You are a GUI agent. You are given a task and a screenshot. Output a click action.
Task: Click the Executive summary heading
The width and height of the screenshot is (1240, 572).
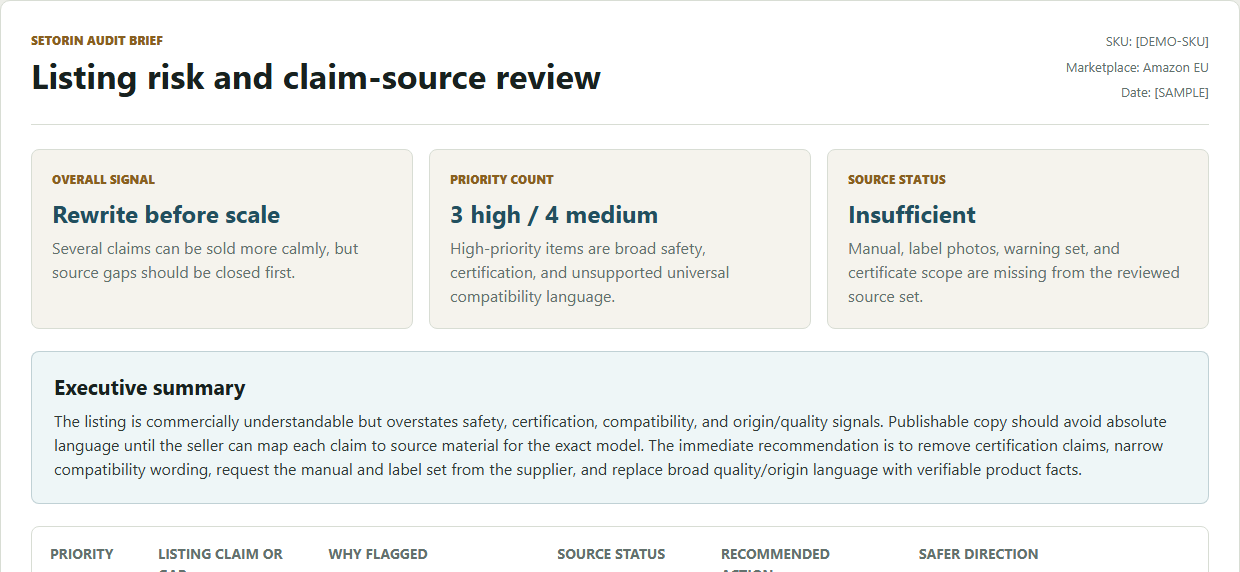tap(150, 388)
